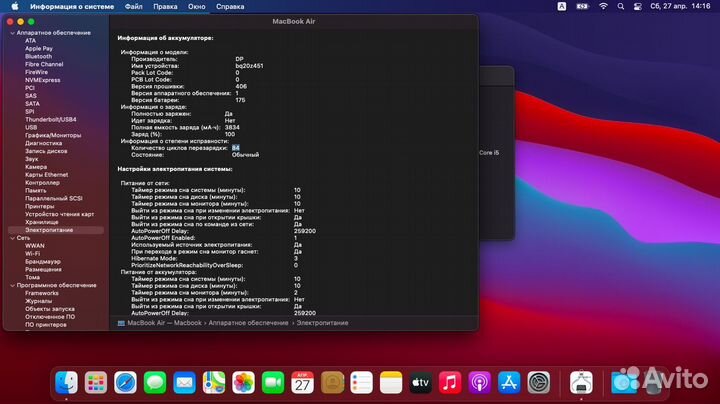This screenshot has height=404, width=720.
Task: Launch Apple TV from the Dock
Action: [x=420, y=382]
